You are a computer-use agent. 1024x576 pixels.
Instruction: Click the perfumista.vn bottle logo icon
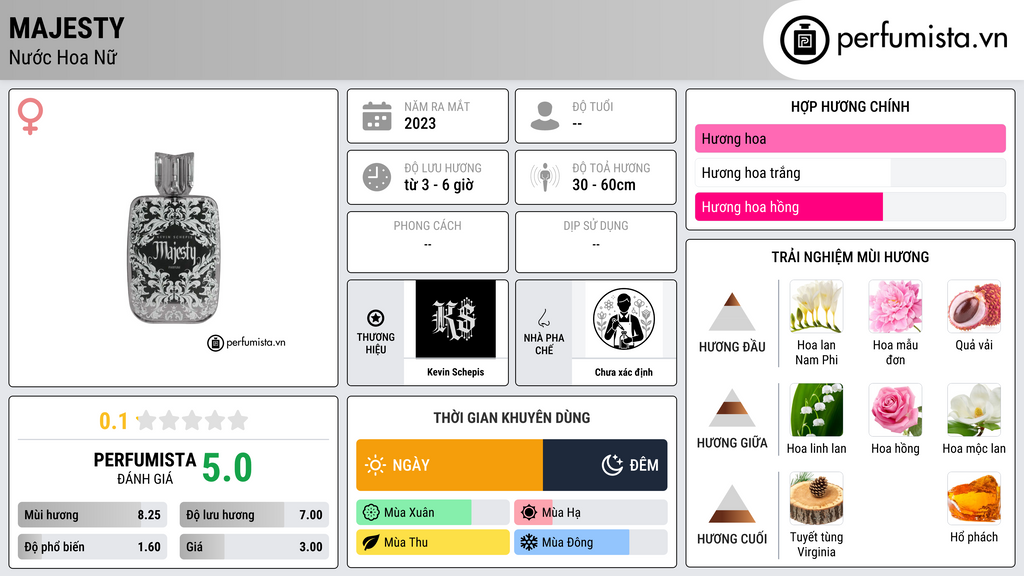click(804, 40)
